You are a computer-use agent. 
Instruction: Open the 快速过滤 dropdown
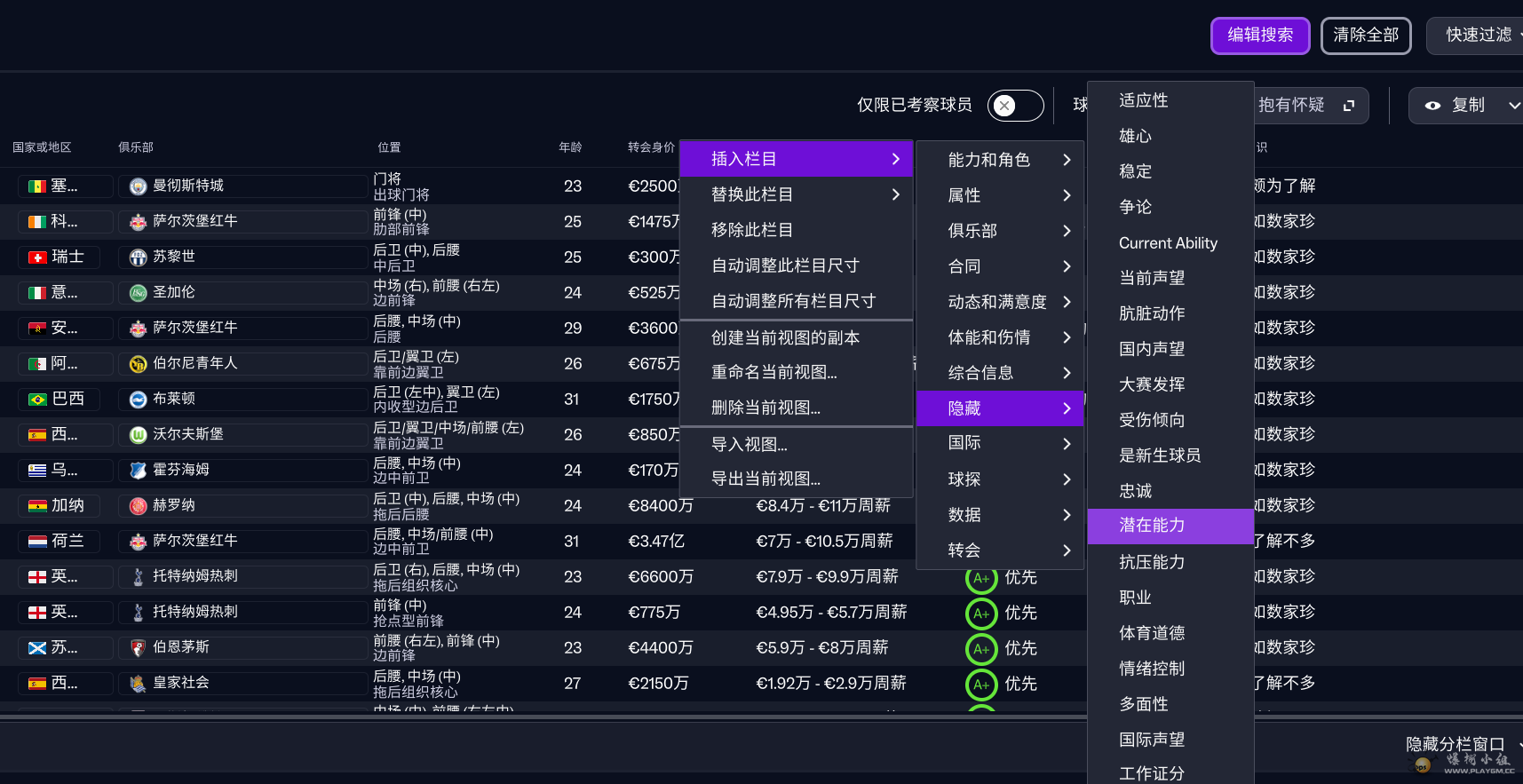pos(1479,36)
